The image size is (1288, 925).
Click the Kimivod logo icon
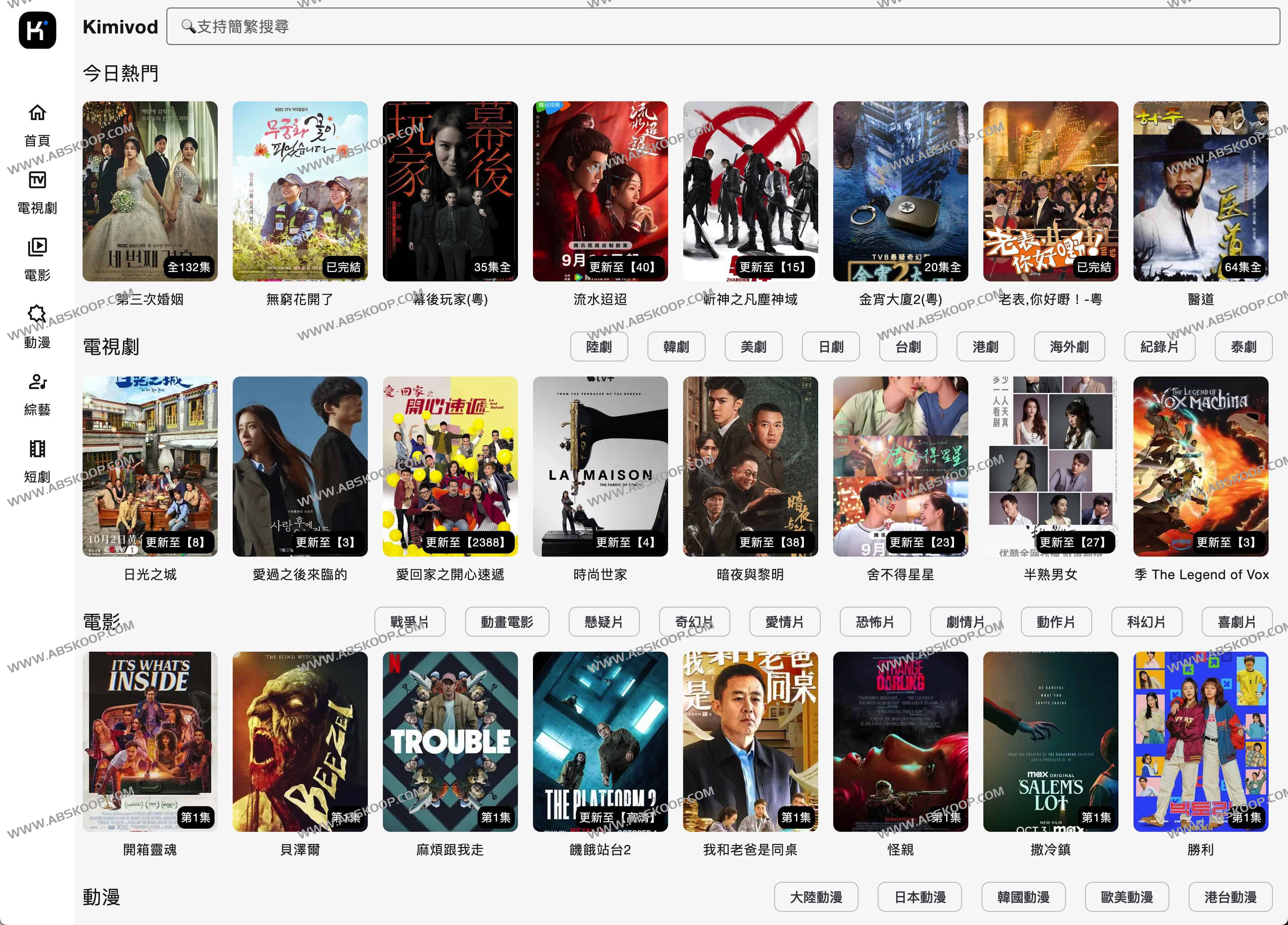(38, 29)
